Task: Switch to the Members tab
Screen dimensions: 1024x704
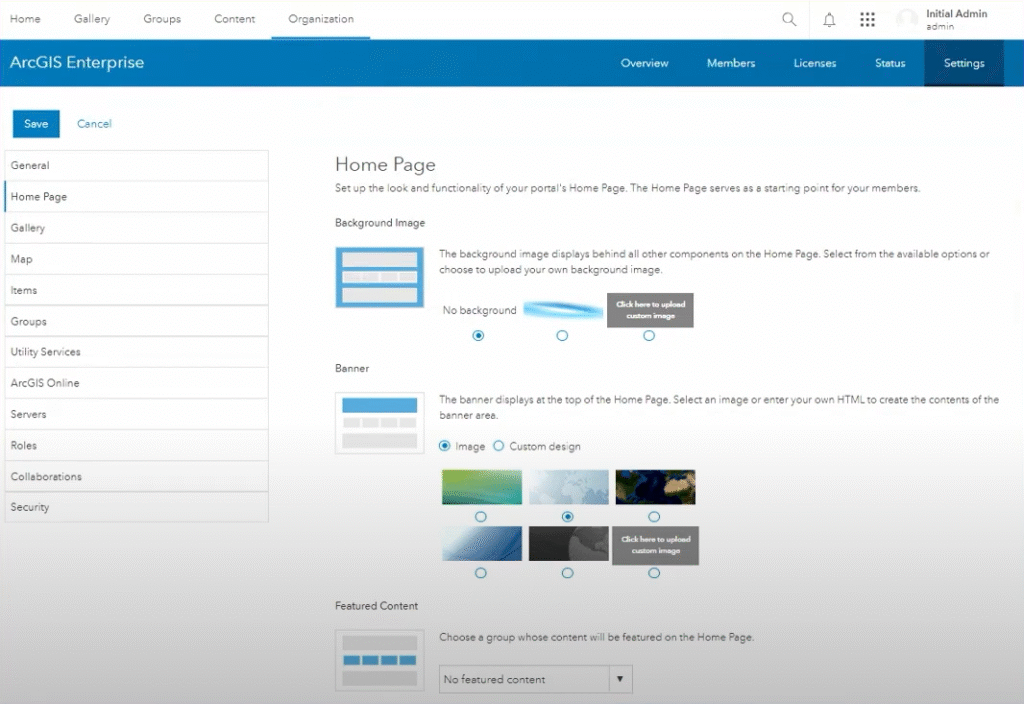Action: tap(731, 63)
